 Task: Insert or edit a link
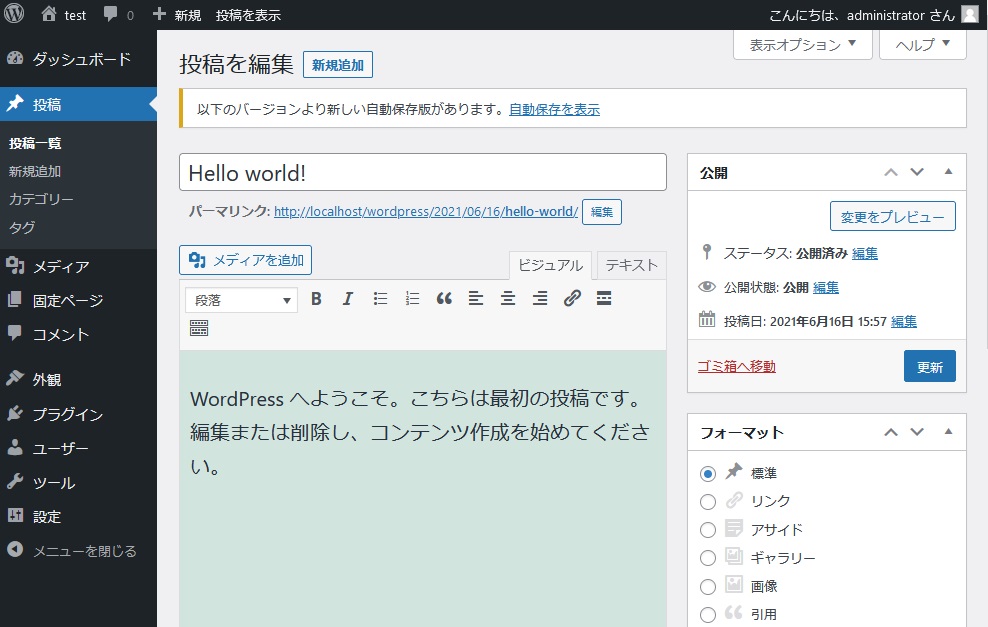[572, 299]
